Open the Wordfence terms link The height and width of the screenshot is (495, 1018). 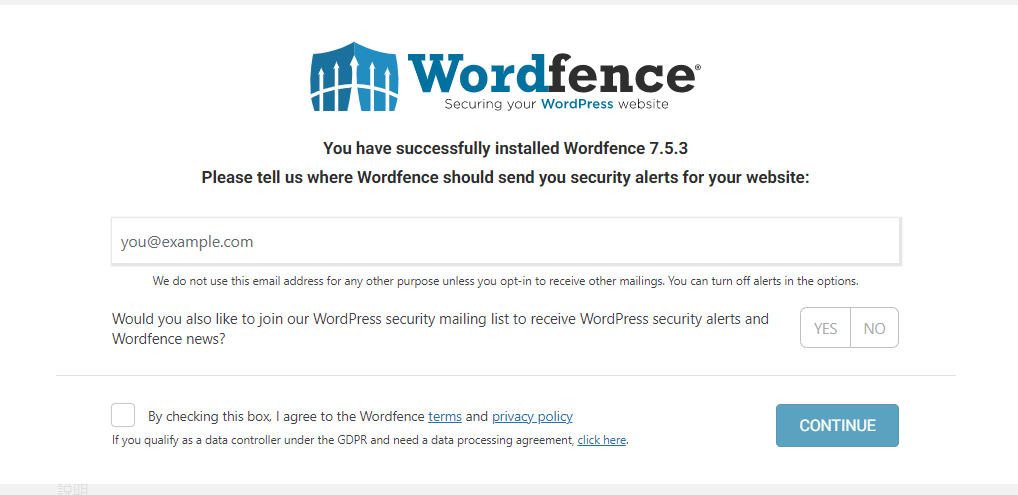point(445,416)
